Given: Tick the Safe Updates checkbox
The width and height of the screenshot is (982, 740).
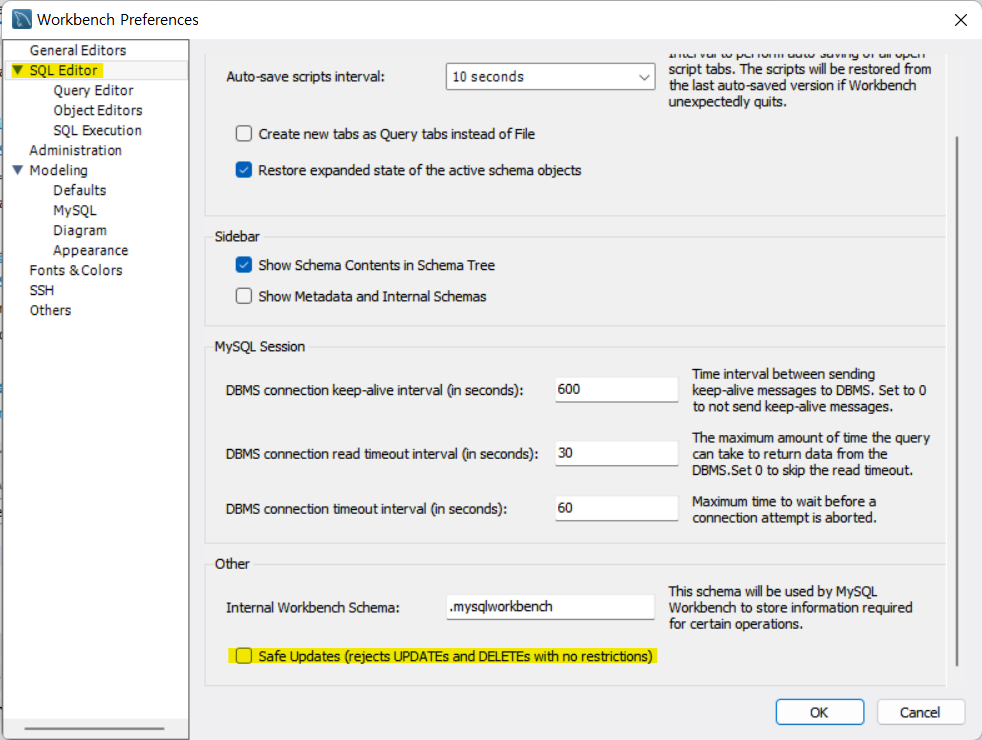Looking at the screenshot, I should (x=244, y=655).
